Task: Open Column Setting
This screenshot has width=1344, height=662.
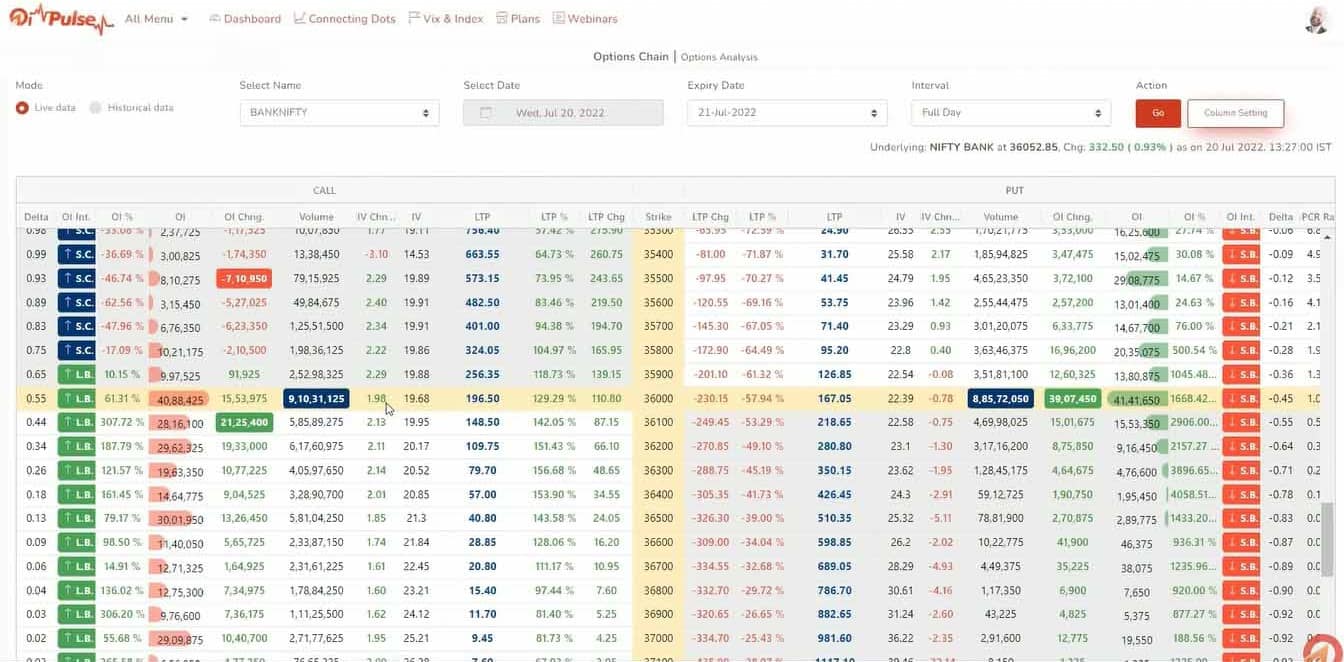Action: (1235, 113)
